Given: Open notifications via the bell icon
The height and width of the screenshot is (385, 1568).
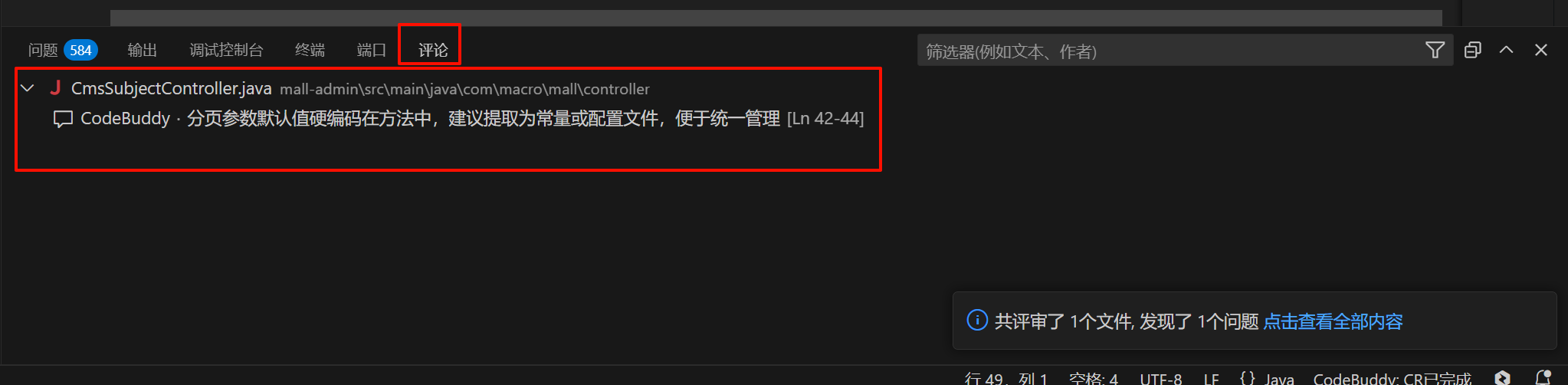Looking at the screenshot, I should (x=1543, y=377).
